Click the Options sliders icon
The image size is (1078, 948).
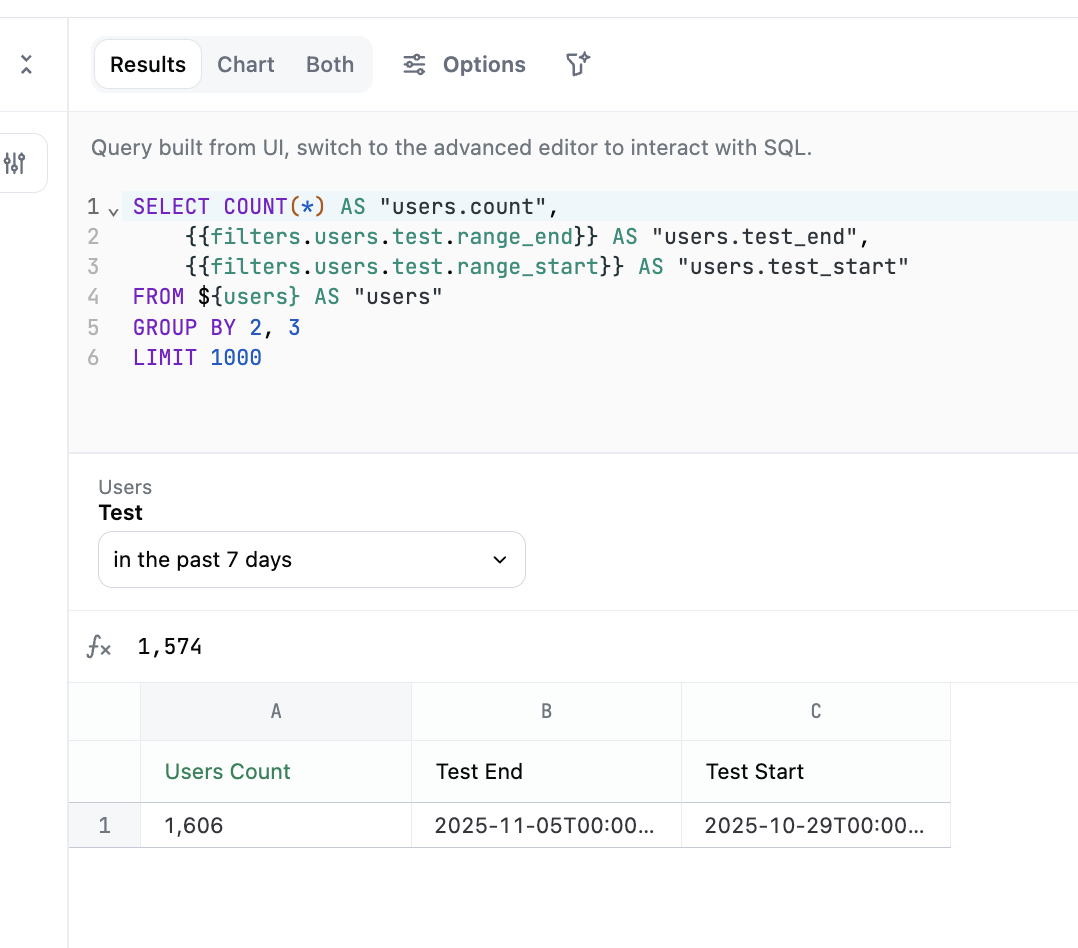point(414,65)
